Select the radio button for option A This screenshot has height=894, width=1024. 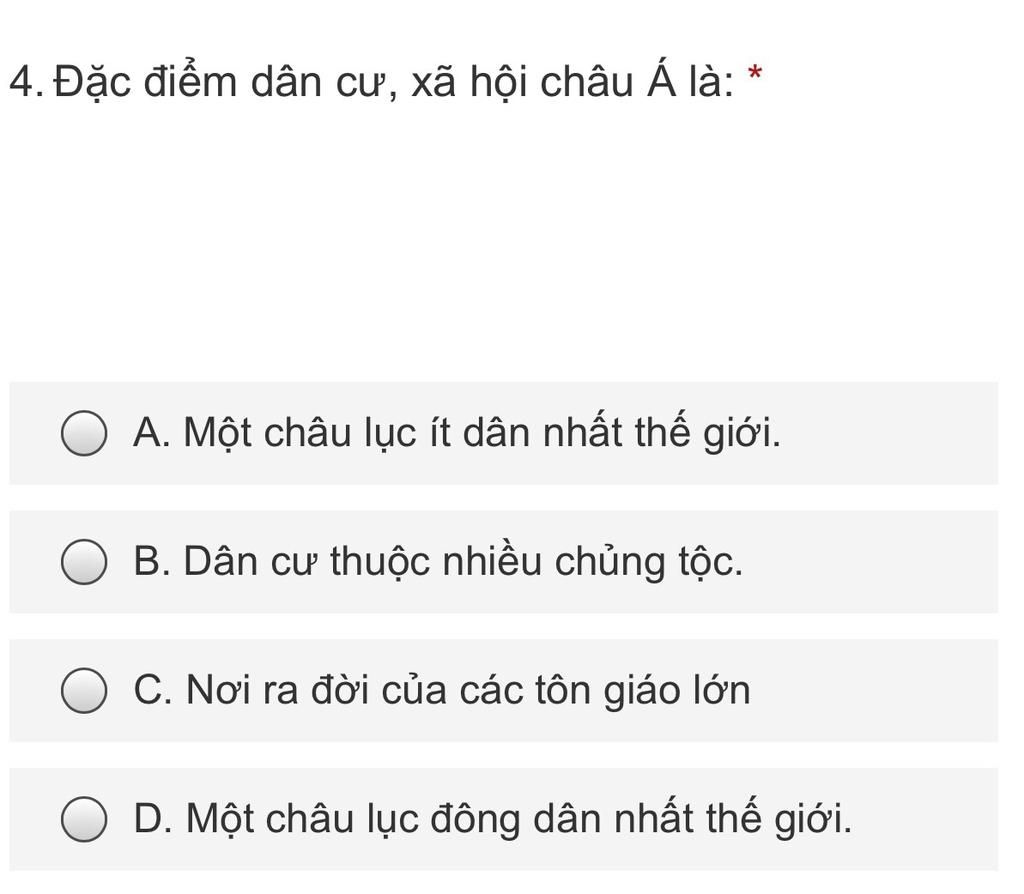click(84, 433)
